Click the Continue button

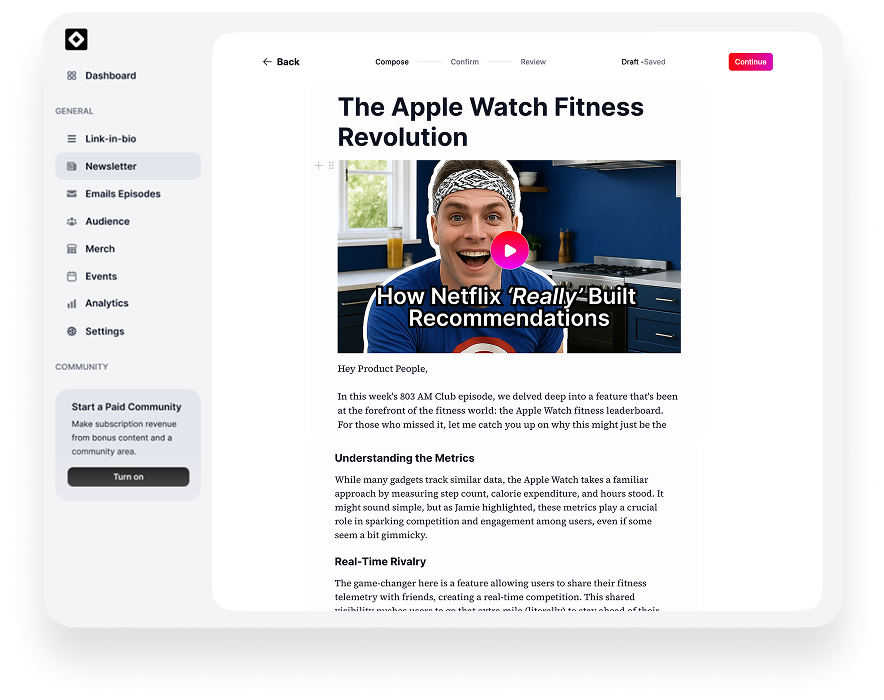click(x=750, y=62)
